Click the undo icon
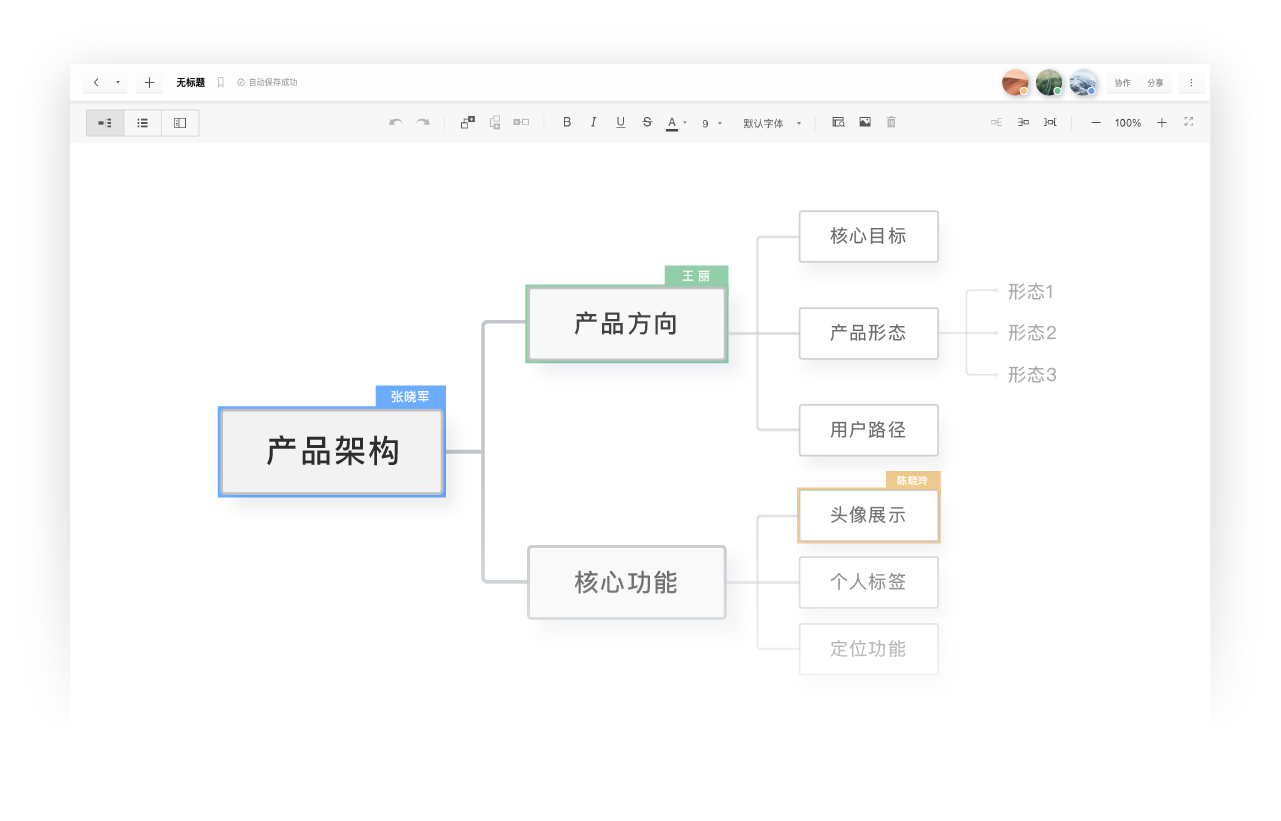The height and width of the screenshot is (821, 1281). point(395,122)
